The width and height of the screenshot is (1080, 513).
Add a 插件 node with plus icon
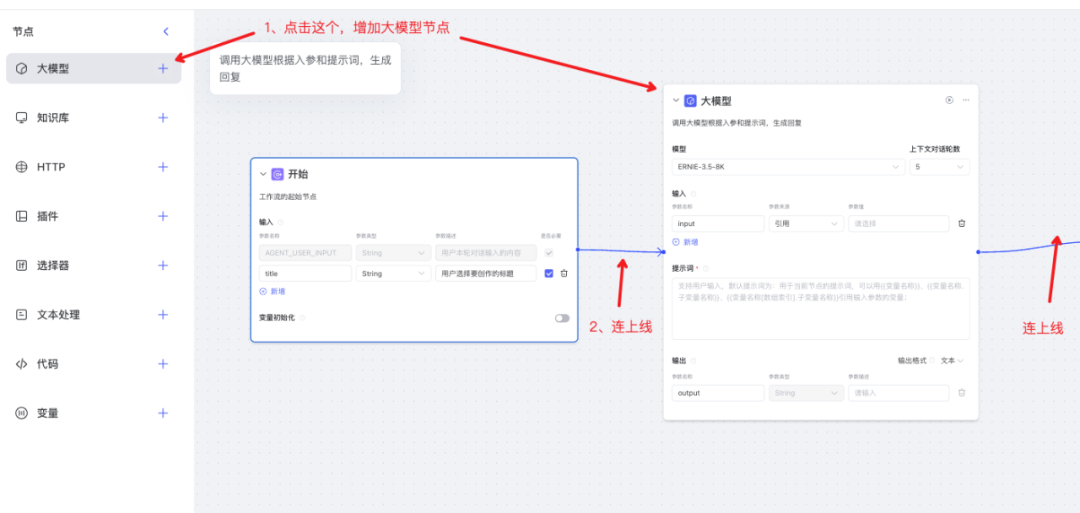163,216
